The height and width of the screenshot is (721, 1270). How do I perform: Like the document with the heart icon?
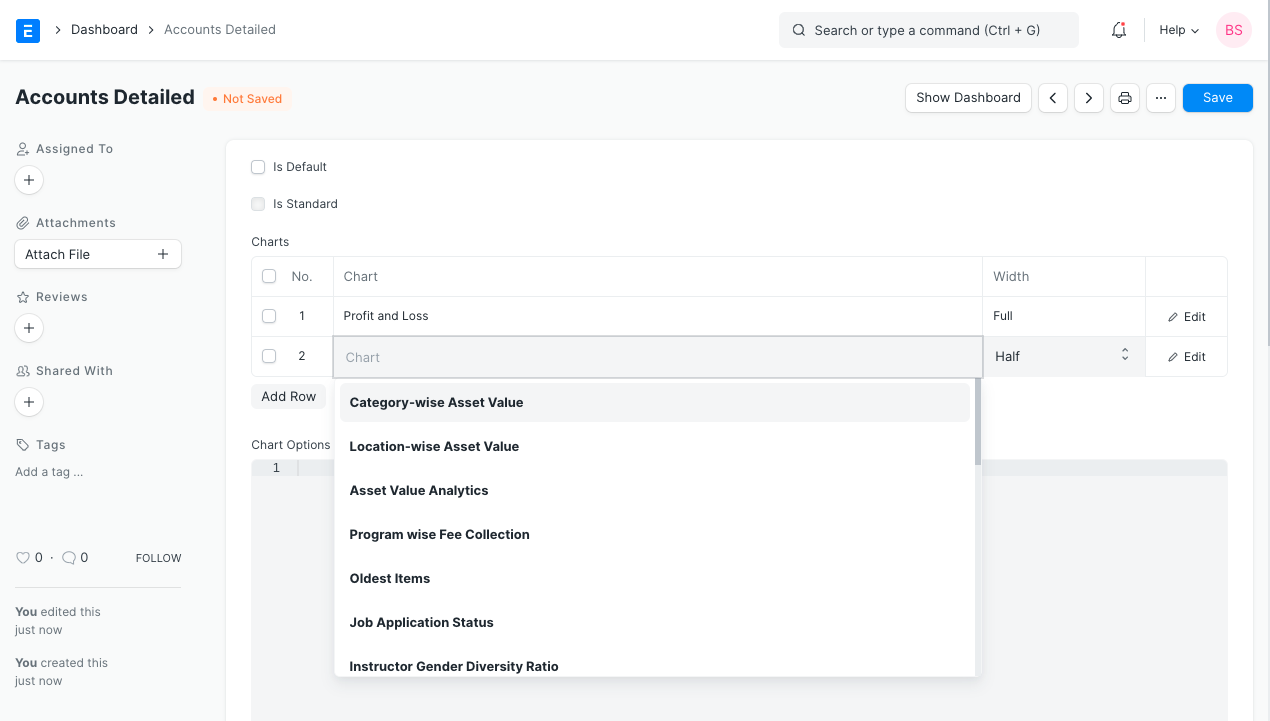coord(23,557)
